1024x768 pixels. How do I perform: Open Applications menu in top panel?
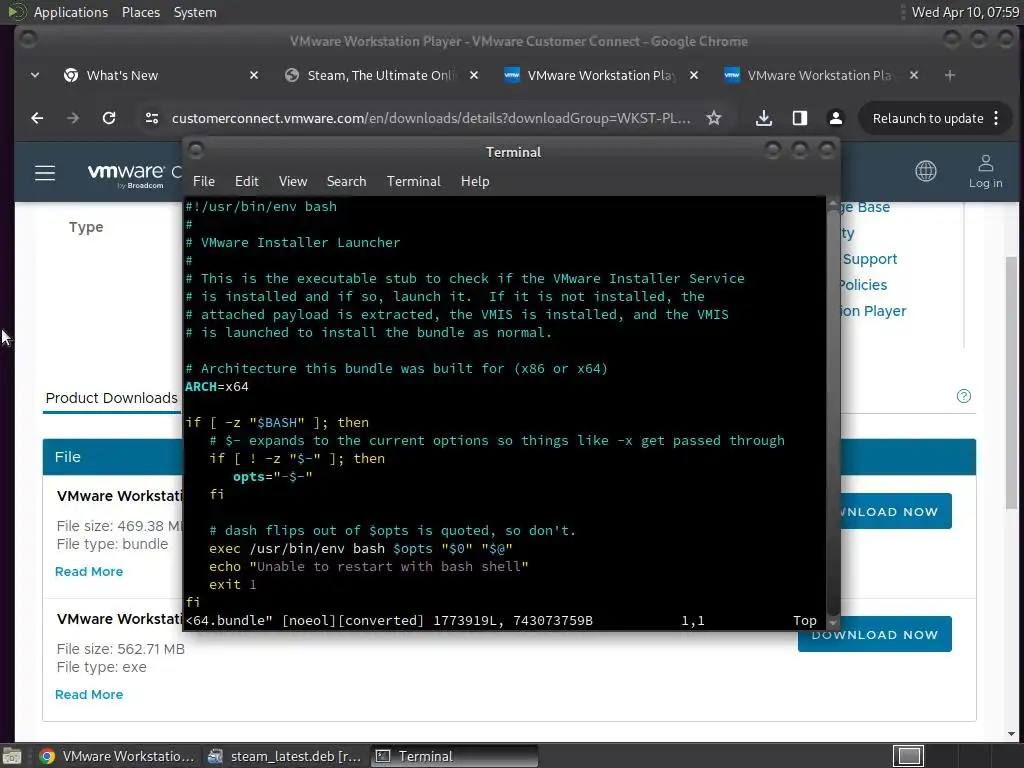click(71, 12)
